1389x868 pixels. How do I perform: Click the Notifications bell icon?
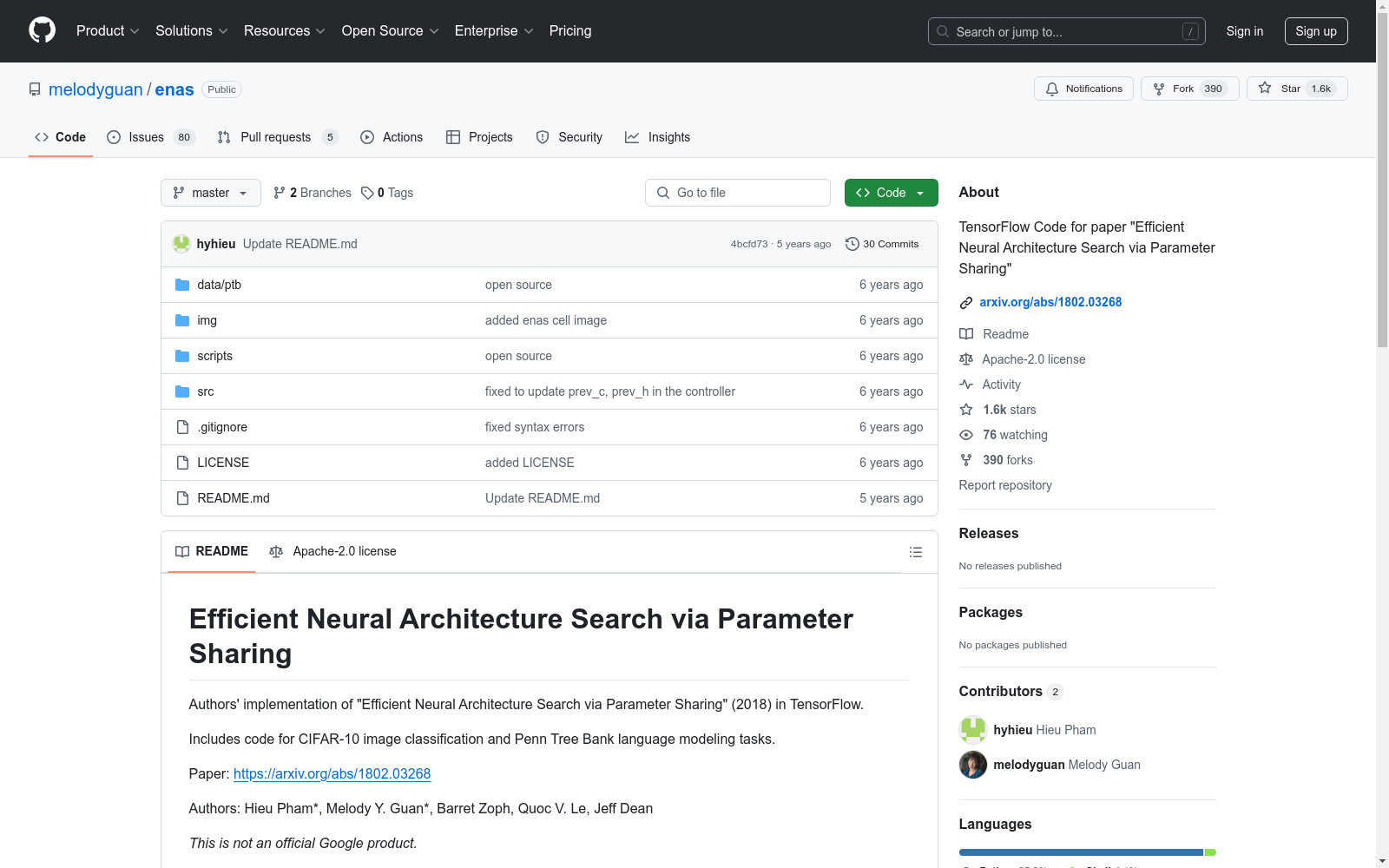[1052, 89]
